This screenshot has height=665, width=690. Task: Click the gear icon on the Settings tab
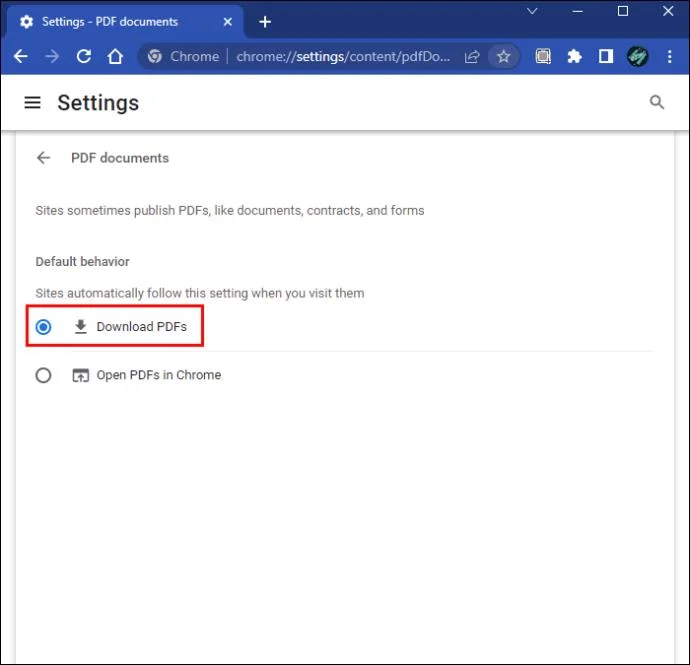pyautogui.click(x=26, y=22)
